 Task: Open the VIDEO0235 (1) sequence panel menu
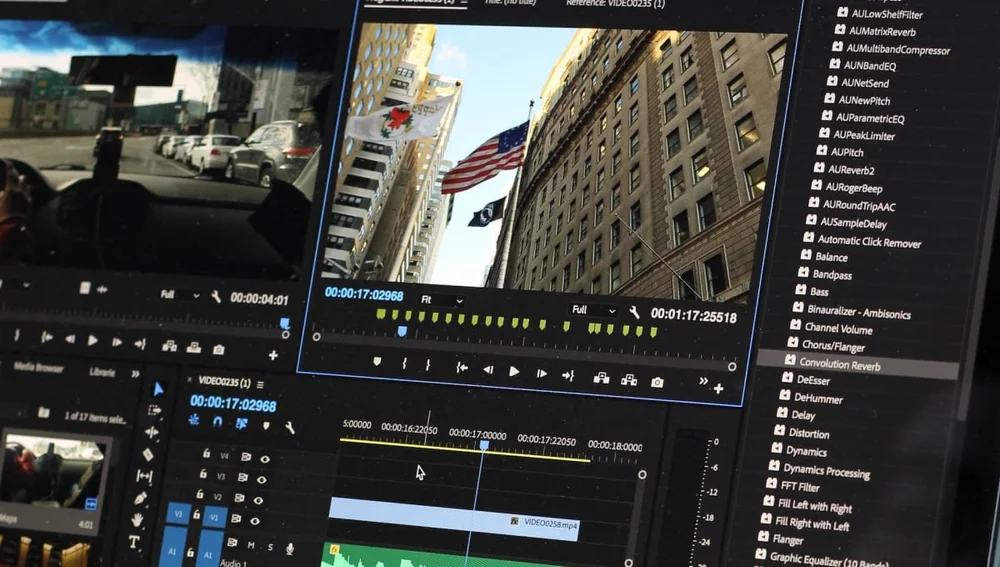click(x=260, y=385)
